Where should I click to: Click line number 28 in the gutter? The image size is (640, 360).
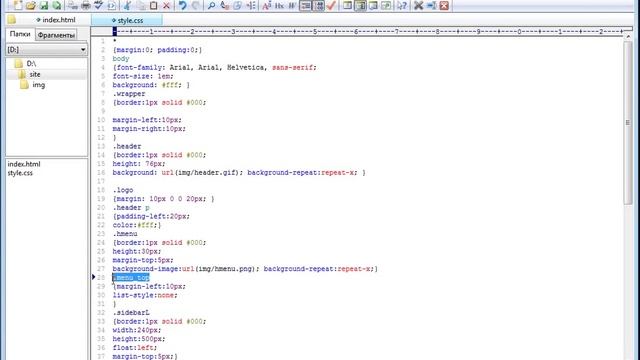pyautogui.click(x=101, y=278)
